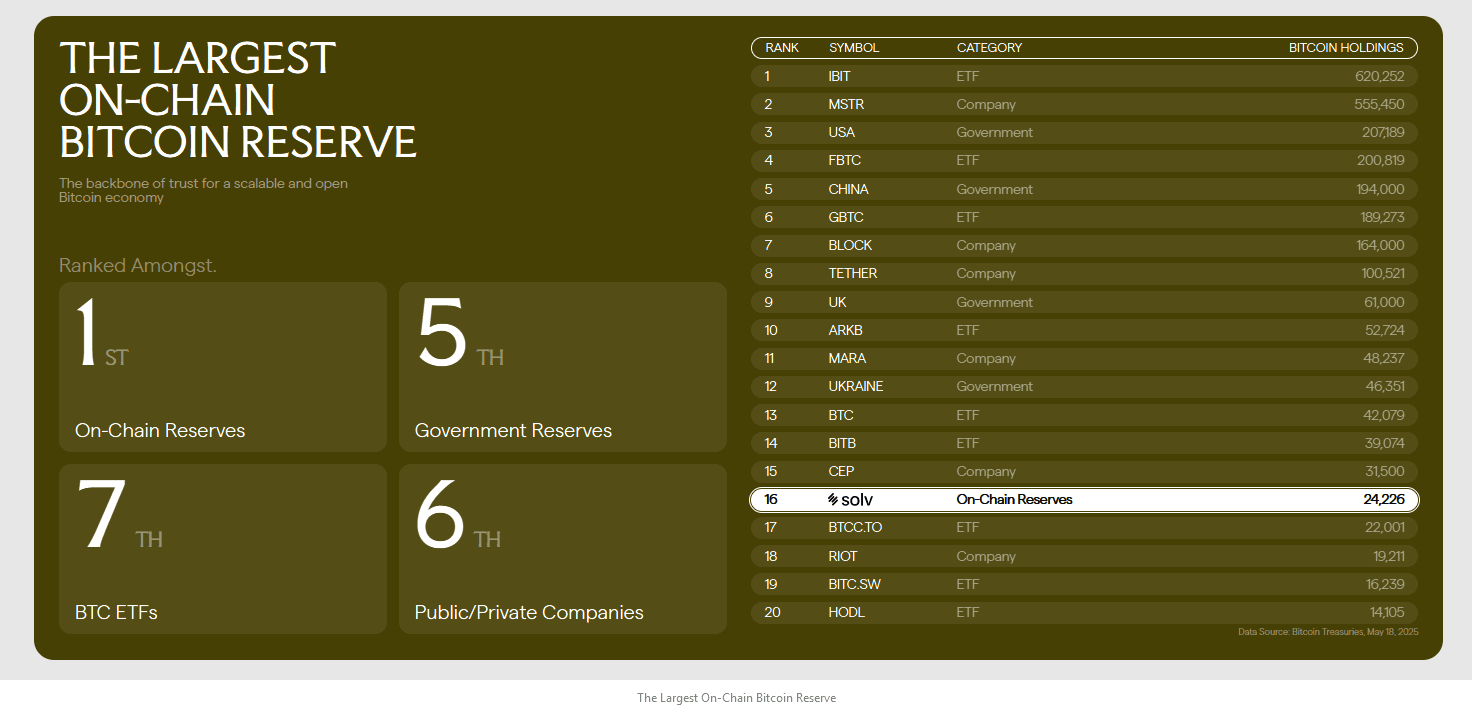Screen dimensions: 1472x715
Task: Click the BITB symbol cell
Action: (842, 443)
